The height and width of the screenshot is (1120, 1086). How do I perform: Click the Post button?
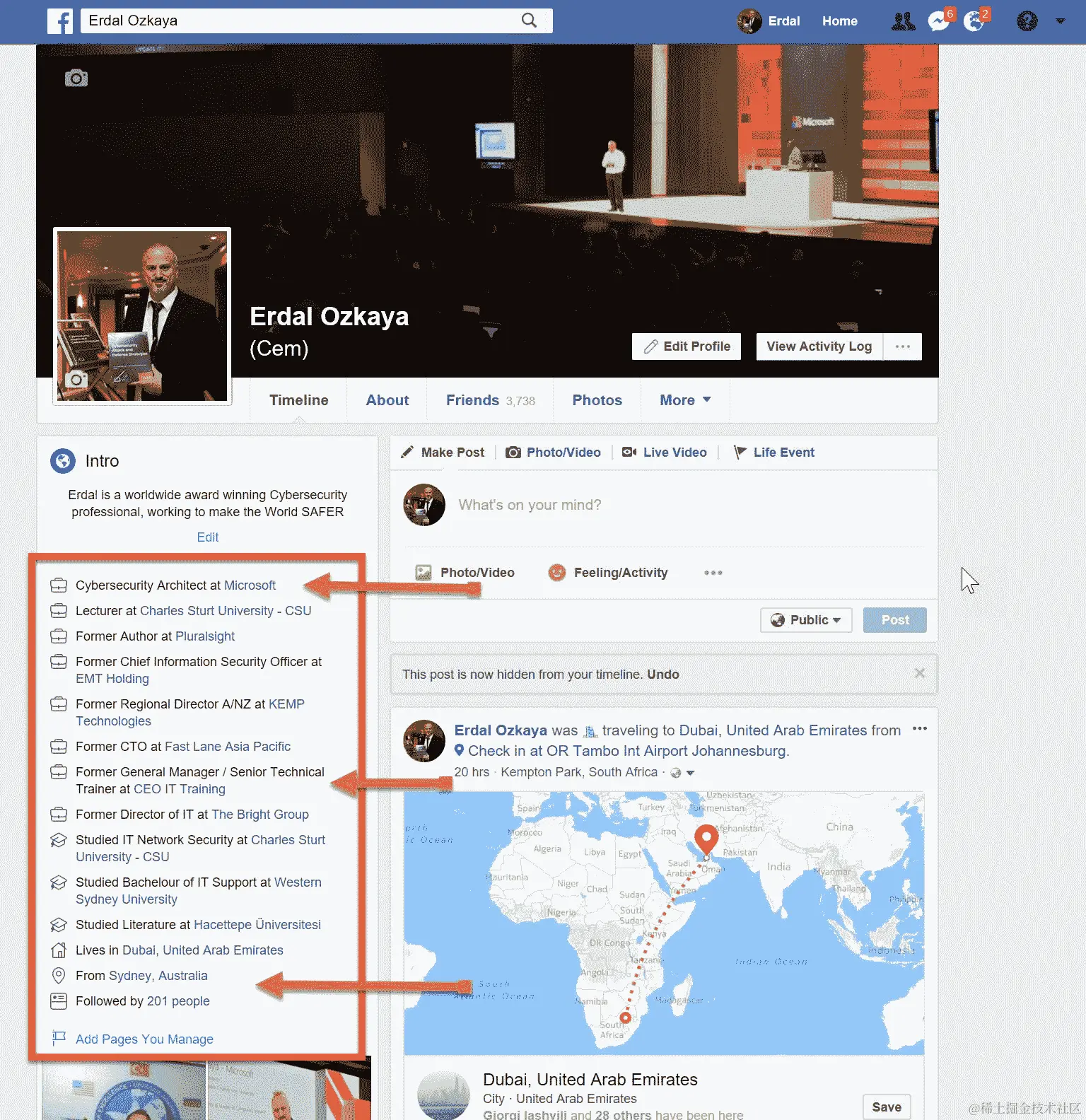pyautogui.click(x=895, y=620)
